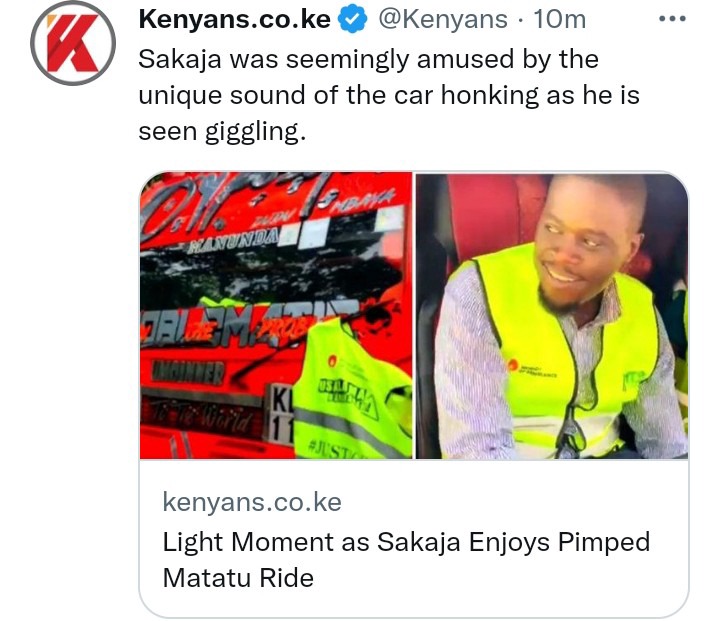This screenshot has width=720, height=621.
Task: Click the vest logo on man's chest
Action: 531,369
